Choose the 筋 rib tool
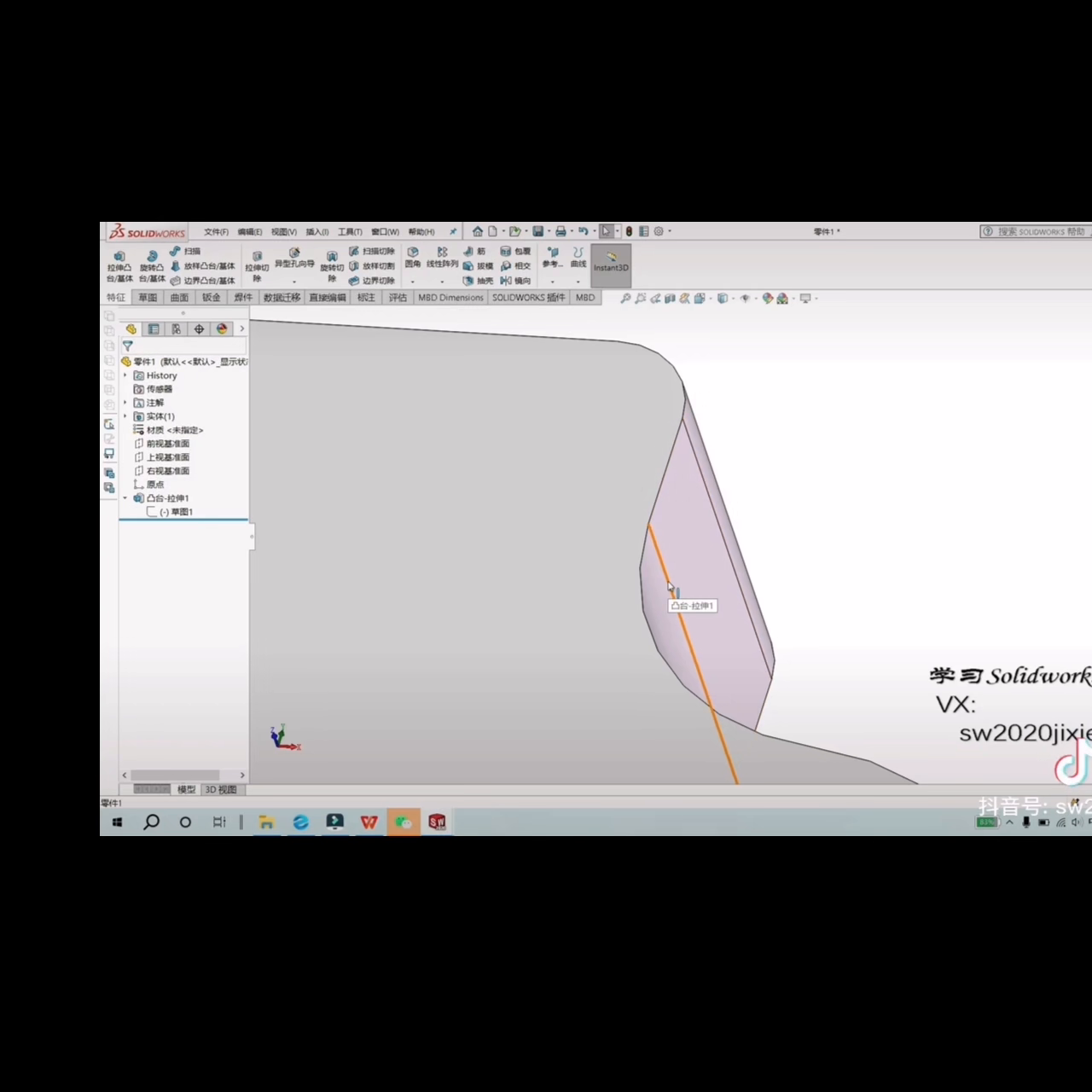Image resolution: width=1092 pixels, height=1092 pixels. 474,252
